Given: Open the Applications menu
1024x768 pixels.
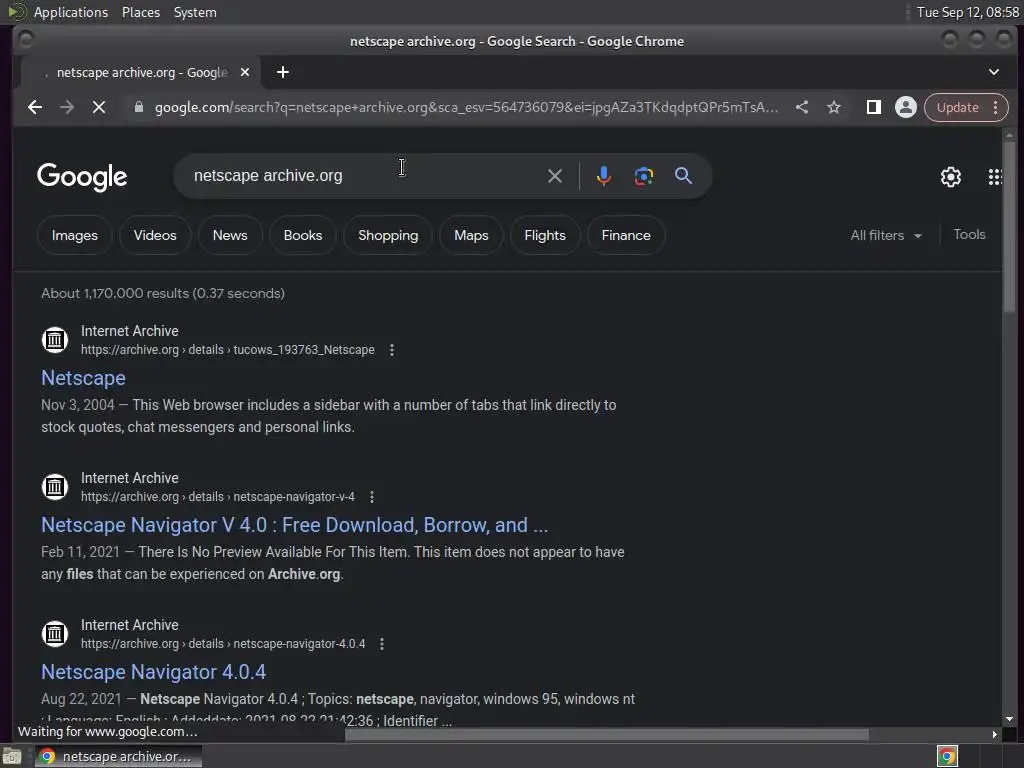Looking at the screenshot, I should coord(71,12).
